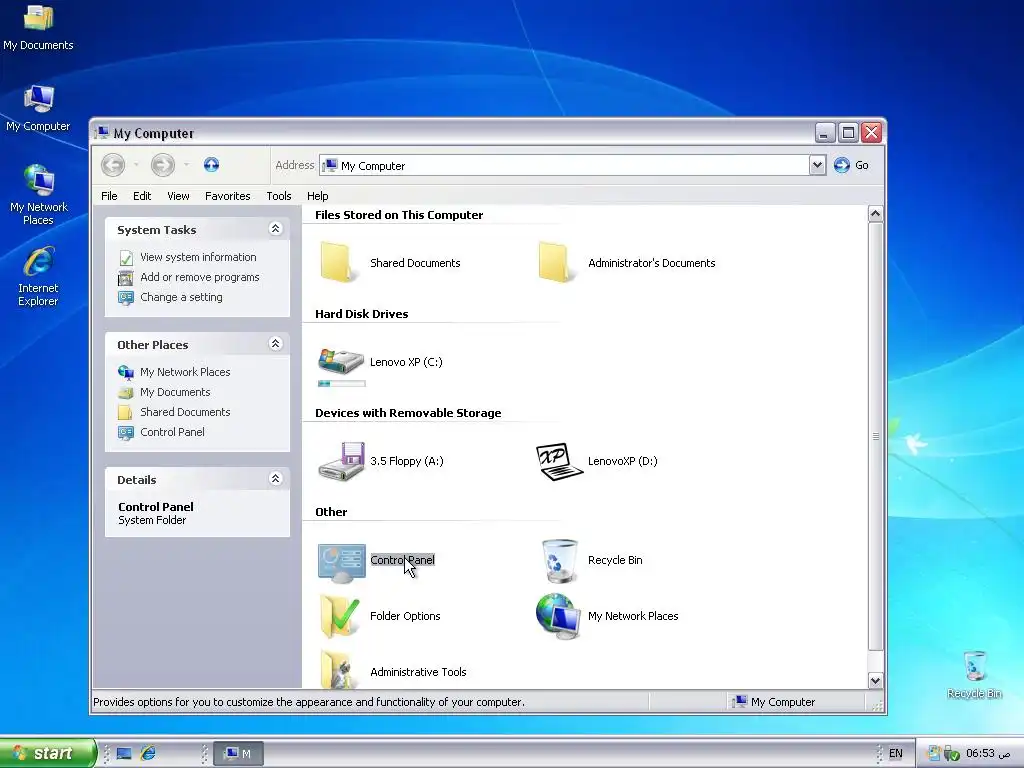This screenshot has width=1024, height=768.
Task: Click the C: drive usage bar
Action: click(342, 383)
